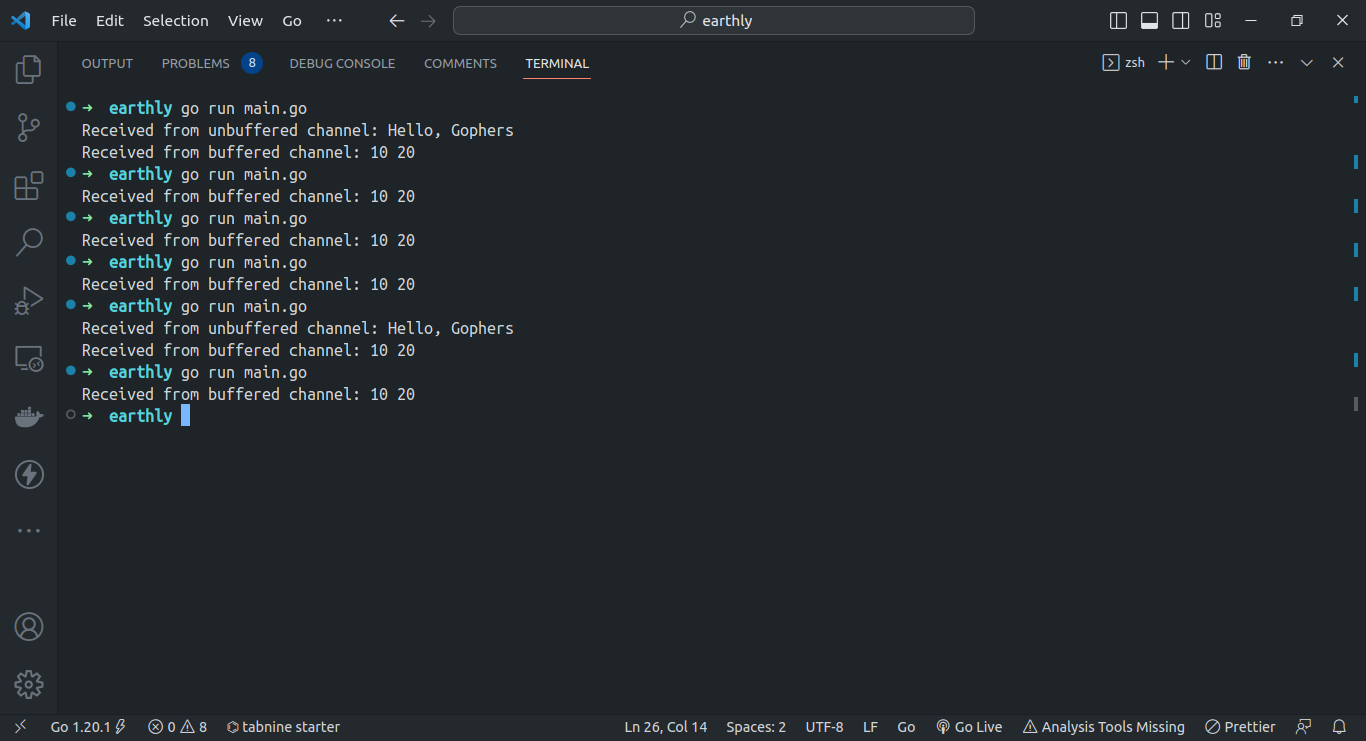Open the Remote Explorer icon

point(29,358)
